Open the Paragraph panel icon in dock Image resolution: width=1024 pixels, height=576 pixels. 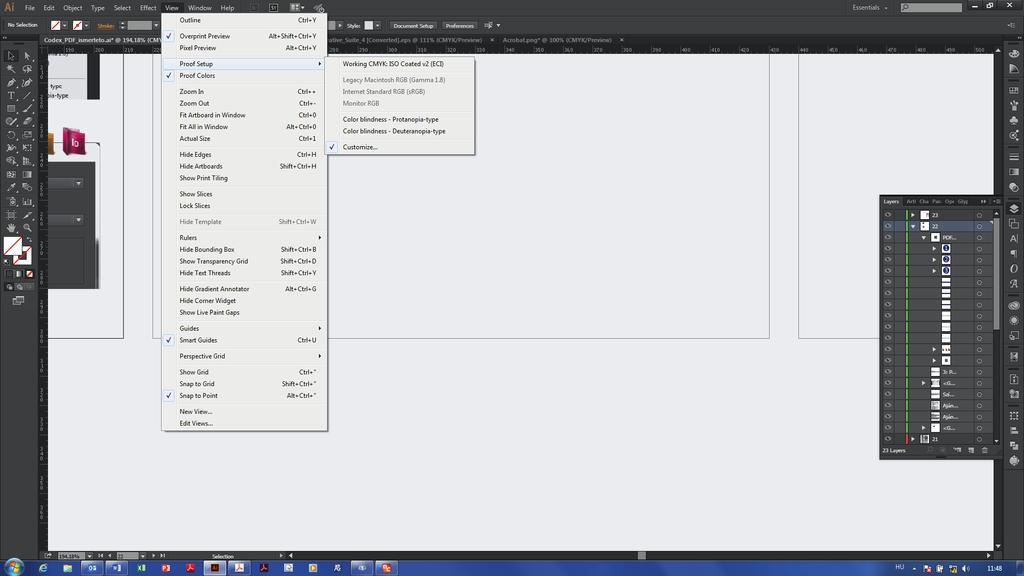click(1014, 253)
